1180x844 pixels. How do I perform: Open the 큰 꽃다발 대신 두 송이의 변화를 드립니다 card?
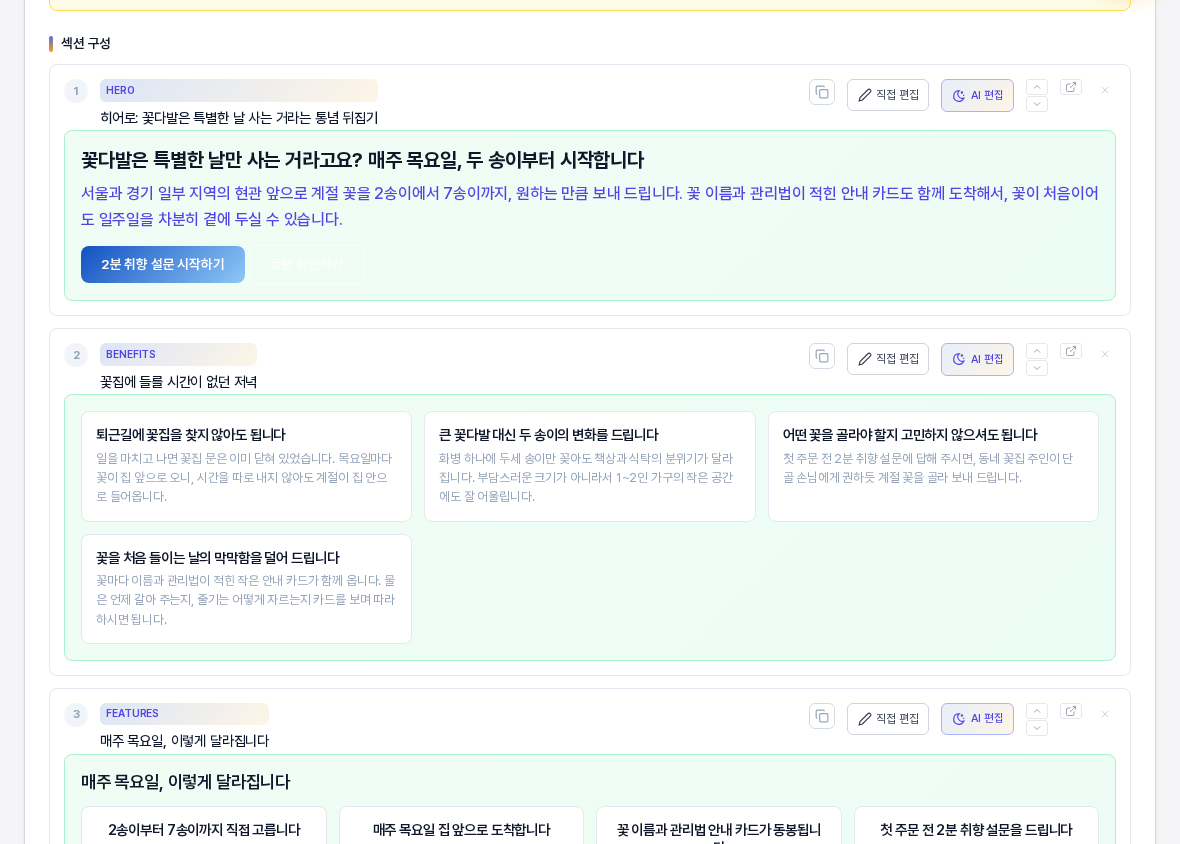coord(589,466)
